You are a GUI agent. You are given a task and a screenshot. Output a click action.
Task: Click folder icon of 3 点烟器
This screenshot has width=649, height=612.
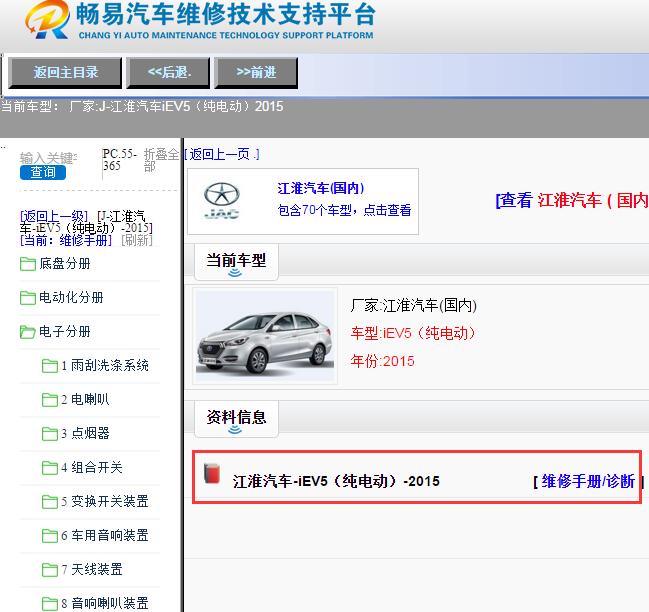(50, 434)
